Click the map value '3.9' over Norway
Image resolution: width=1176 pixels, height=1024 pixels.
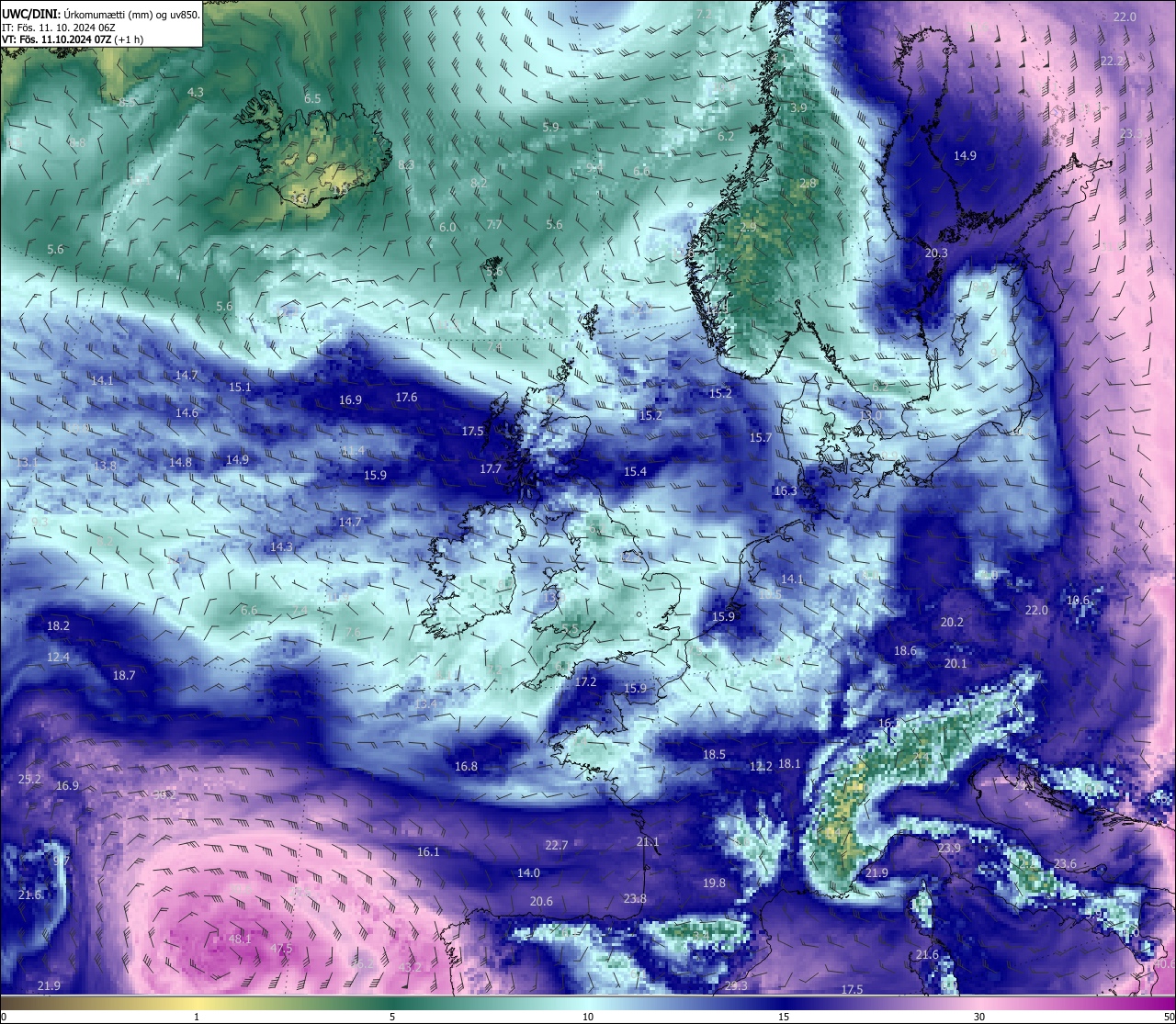click(798, 107)
